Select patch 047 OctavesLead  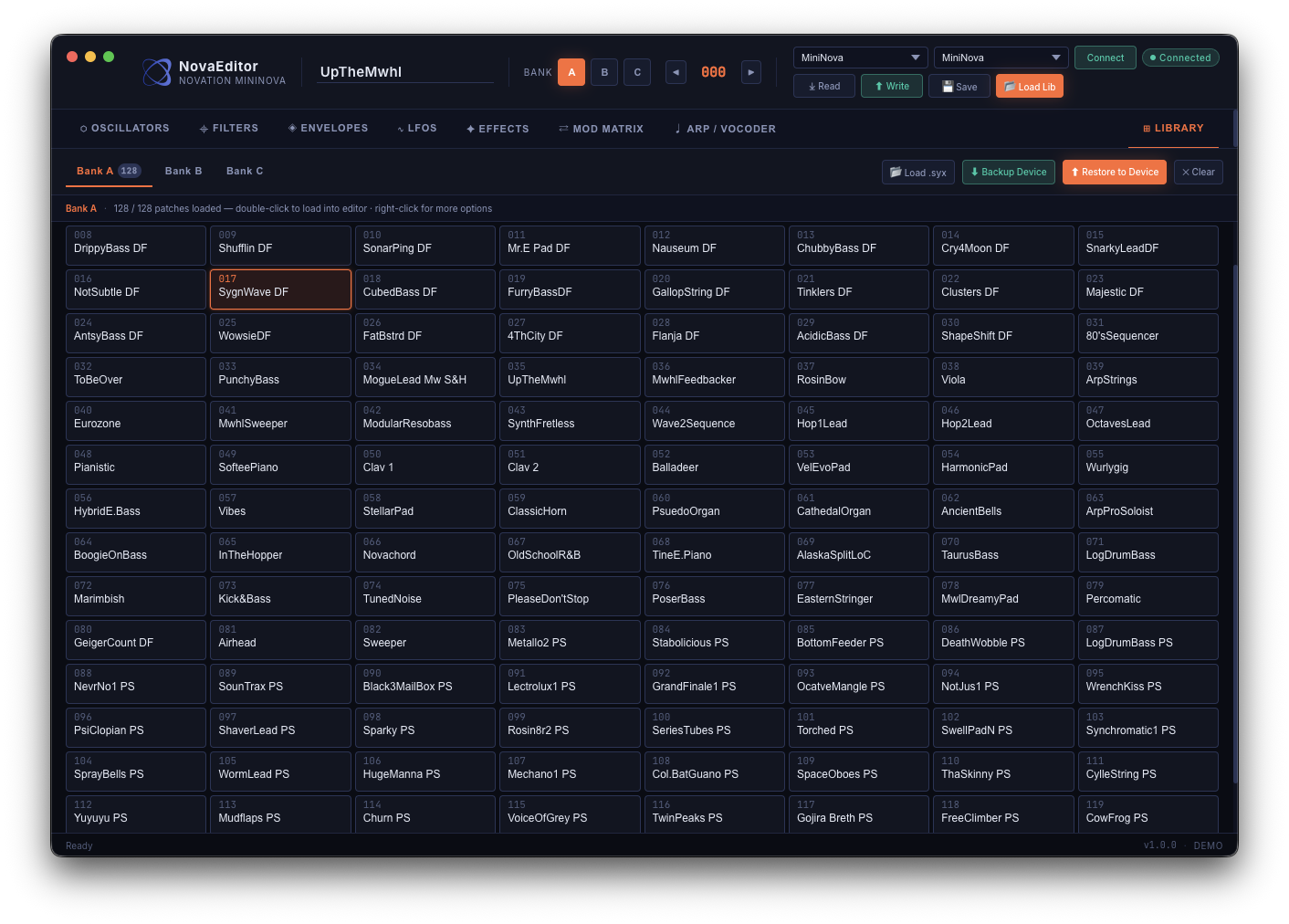[1148, 421]
